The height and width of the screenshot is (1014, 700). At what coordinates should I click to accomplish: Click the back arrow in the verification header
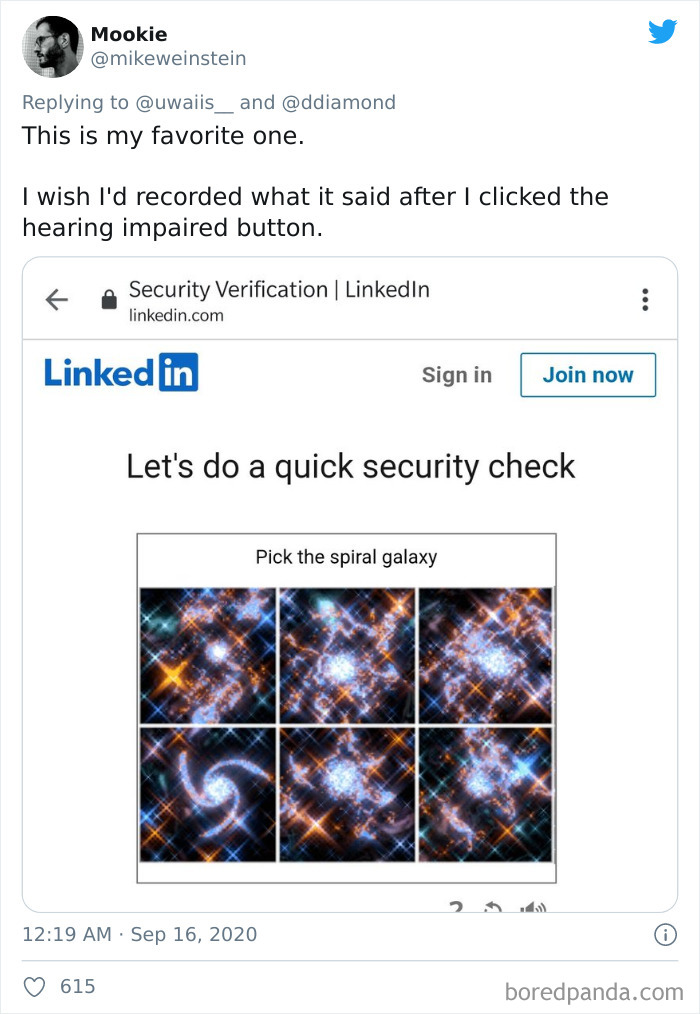(57, 298)
